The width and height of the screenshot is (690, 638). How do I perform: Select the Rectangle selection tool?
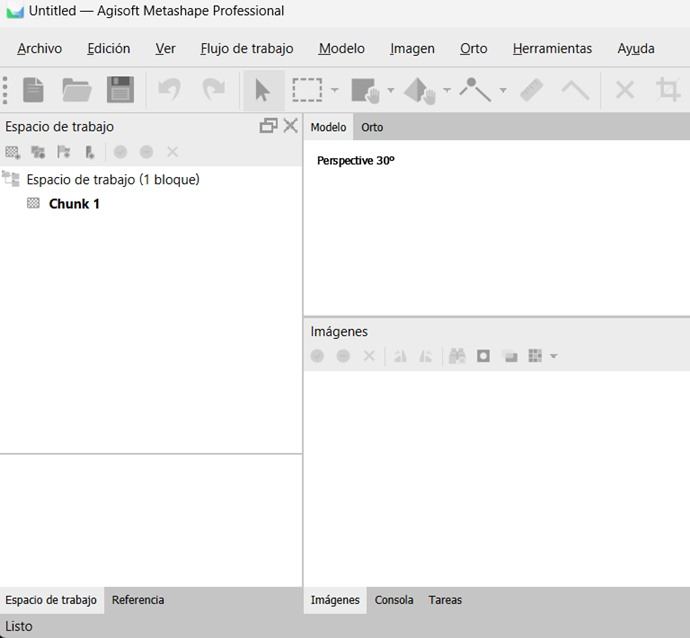307,90
